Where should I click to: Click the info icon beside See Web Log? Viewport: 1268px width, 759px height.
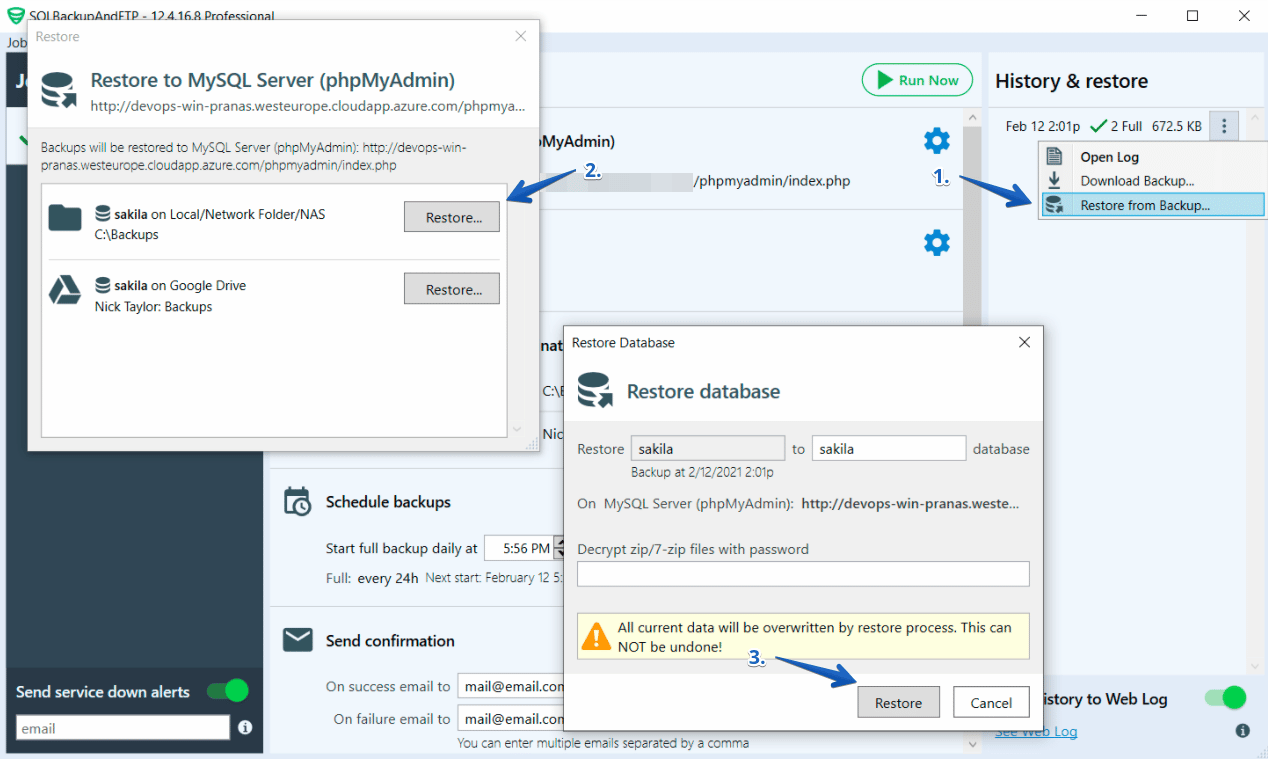click(x=1244, y=731)
